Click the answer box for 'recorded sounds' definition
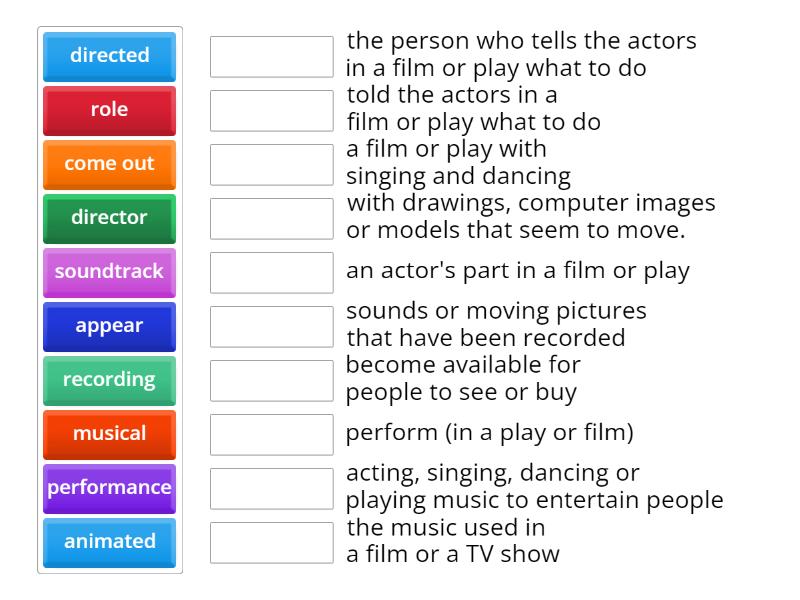The image size is (800, 600). 271,326
